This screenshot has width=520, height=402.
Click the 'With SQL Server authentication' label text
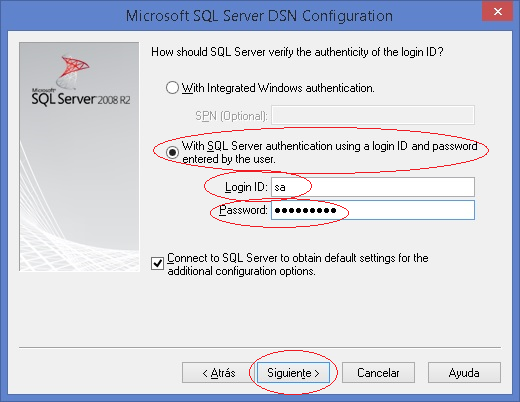click(330, 153)
